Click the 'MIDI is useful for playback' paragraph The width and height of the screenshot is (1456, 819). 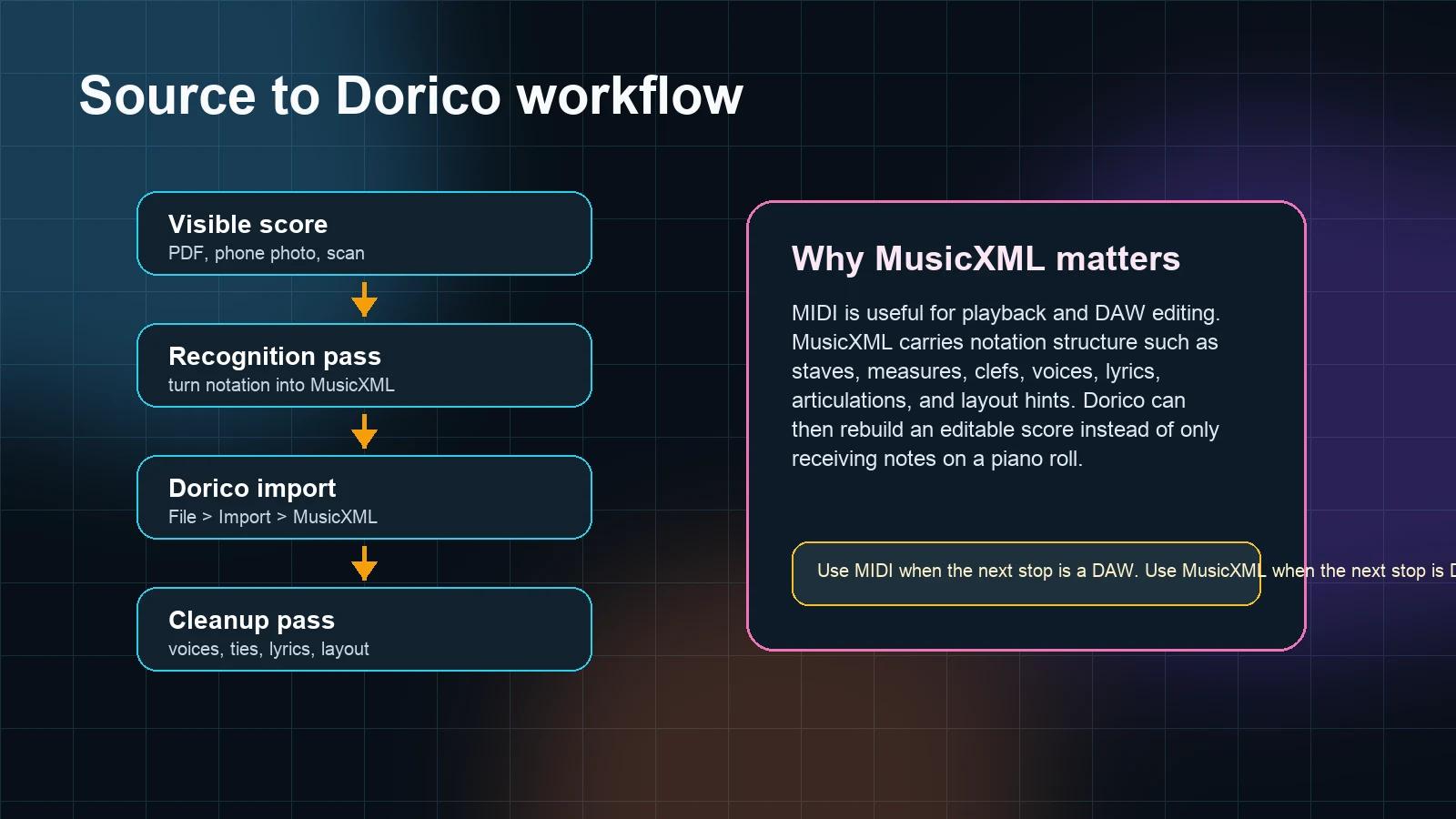(x=1006, y=386)
